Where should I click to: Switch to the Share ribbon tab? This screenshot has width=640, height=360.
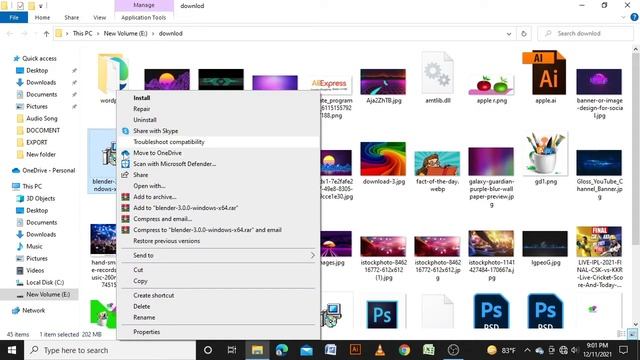tap(71, 18)
